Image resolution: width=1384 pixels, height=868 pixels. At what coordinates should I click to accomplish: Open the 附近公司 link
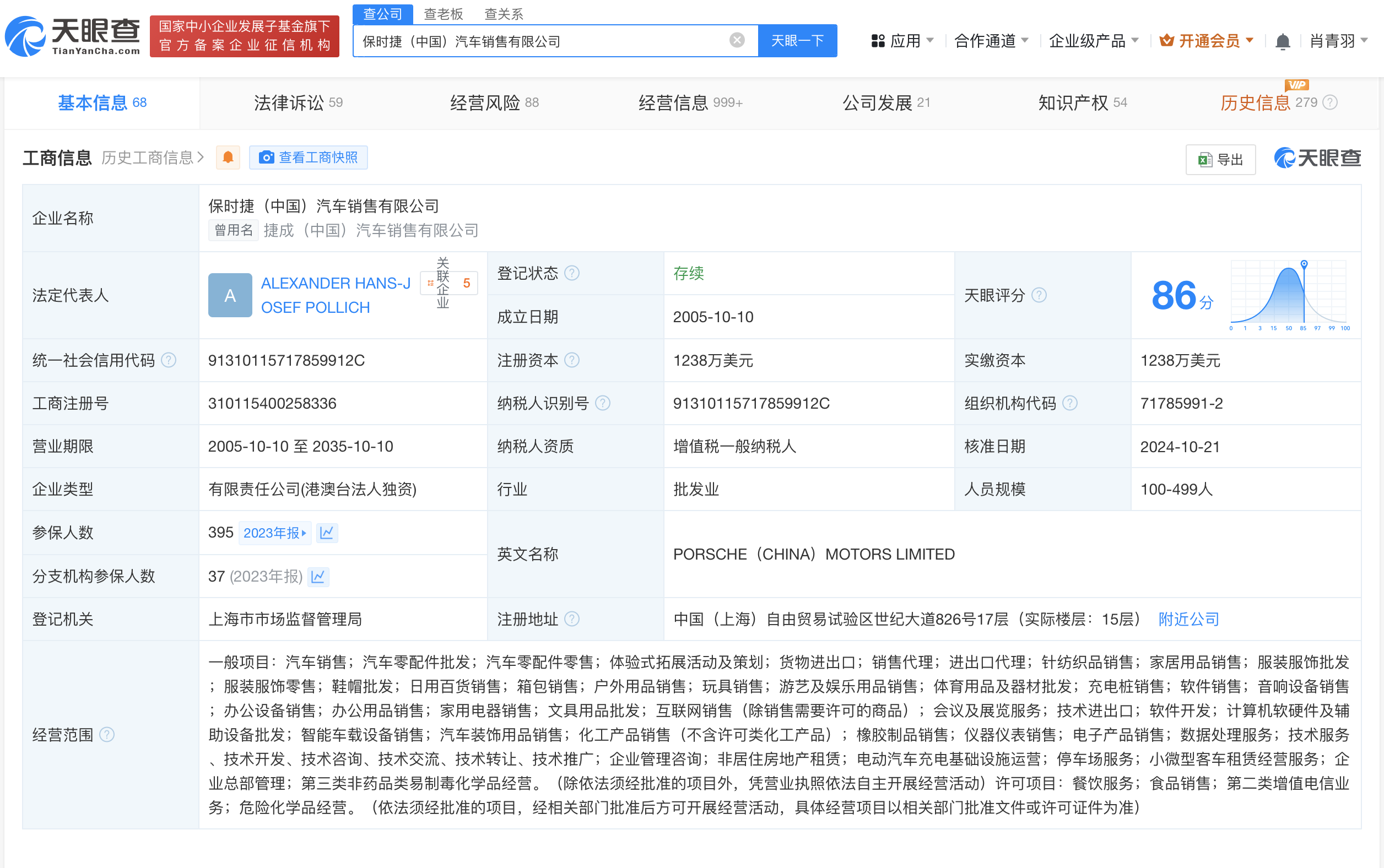pos(1189,619)
